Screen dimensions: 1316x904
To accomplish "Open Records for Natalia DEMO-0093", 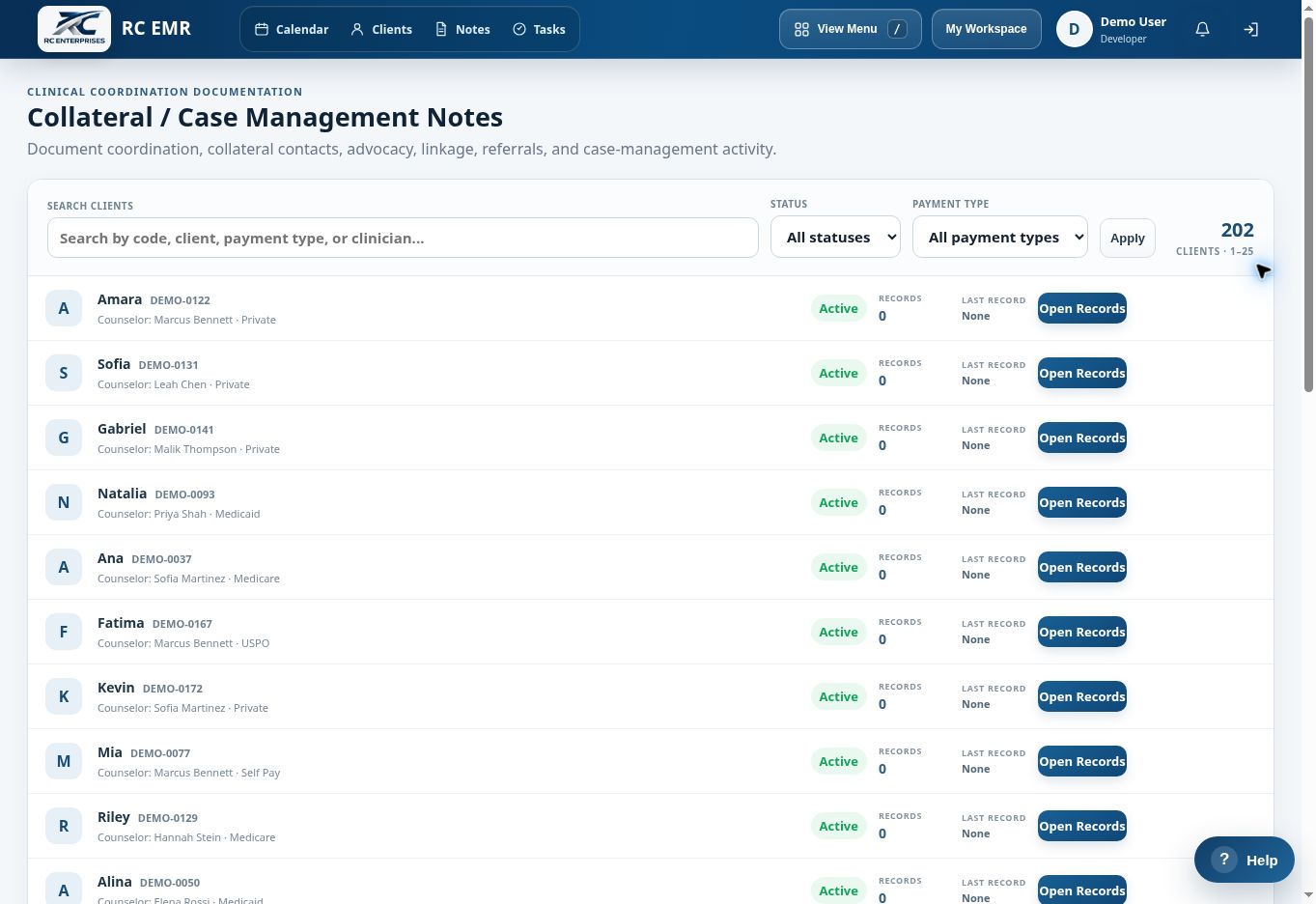I will tap(1082, 502).
